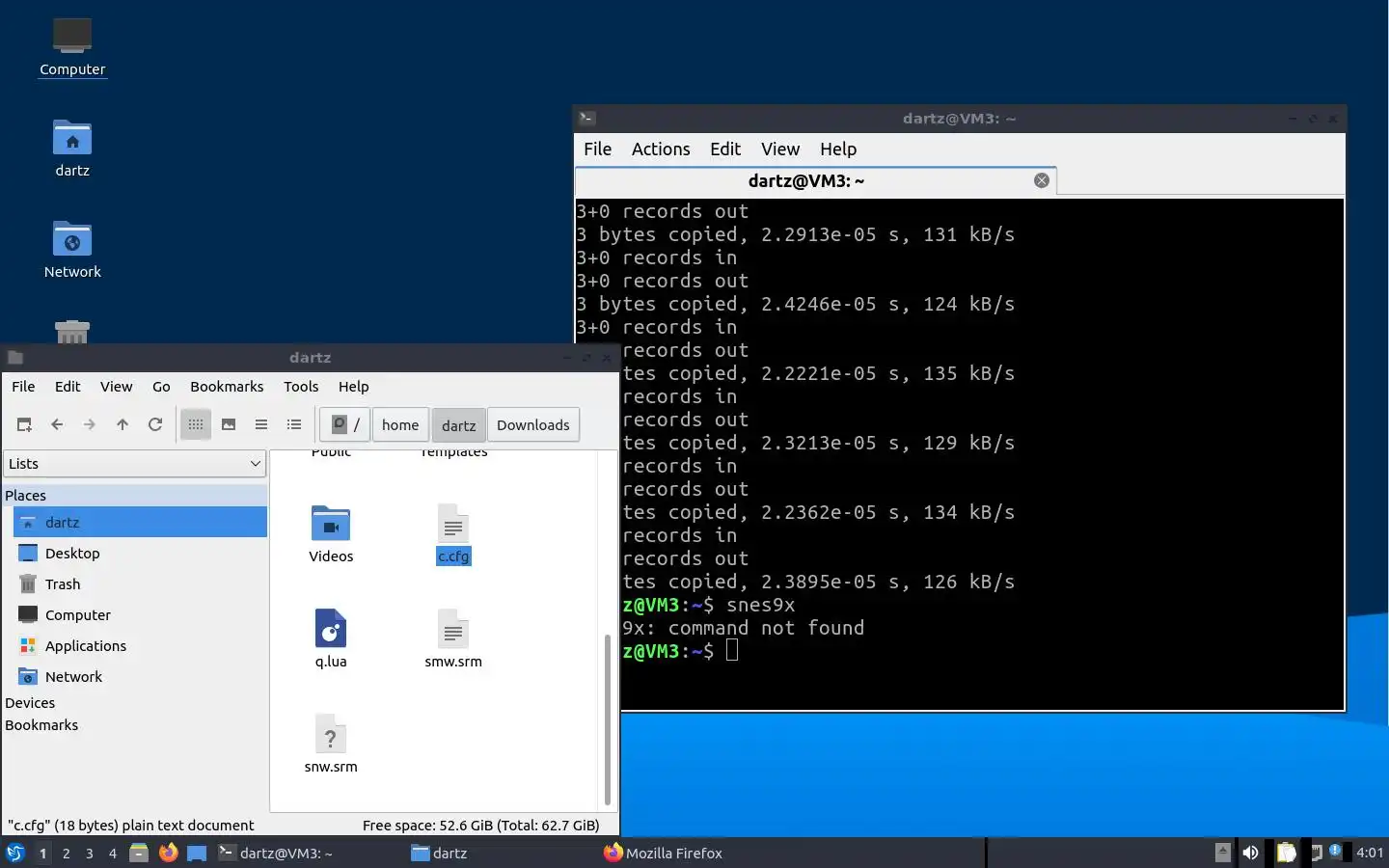Select Desktop in the Places sidebar
The height and width of the screenshot is (868, 1389).
pyautogui.click(x=140, y=553)
